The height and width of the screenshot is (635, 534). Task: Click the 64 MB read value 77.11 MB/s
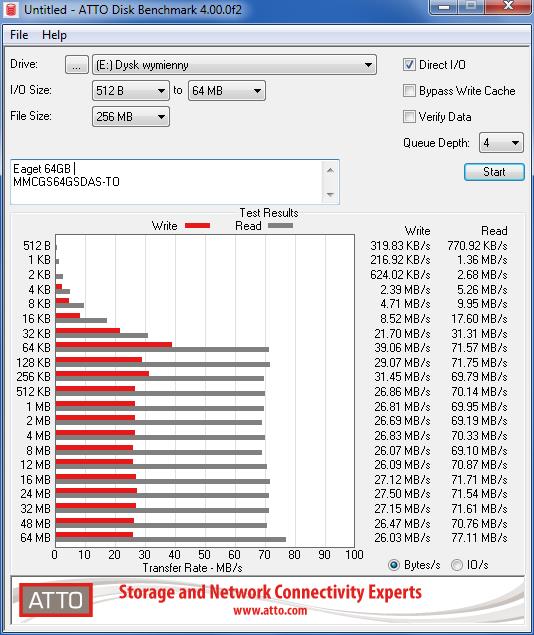479,537
